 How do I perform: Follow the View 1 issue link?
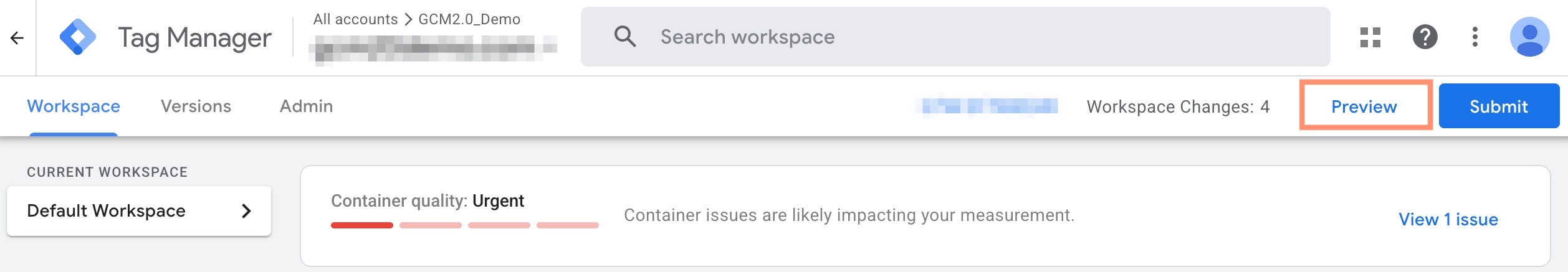pyautogui.click(x=1448, y=219)
